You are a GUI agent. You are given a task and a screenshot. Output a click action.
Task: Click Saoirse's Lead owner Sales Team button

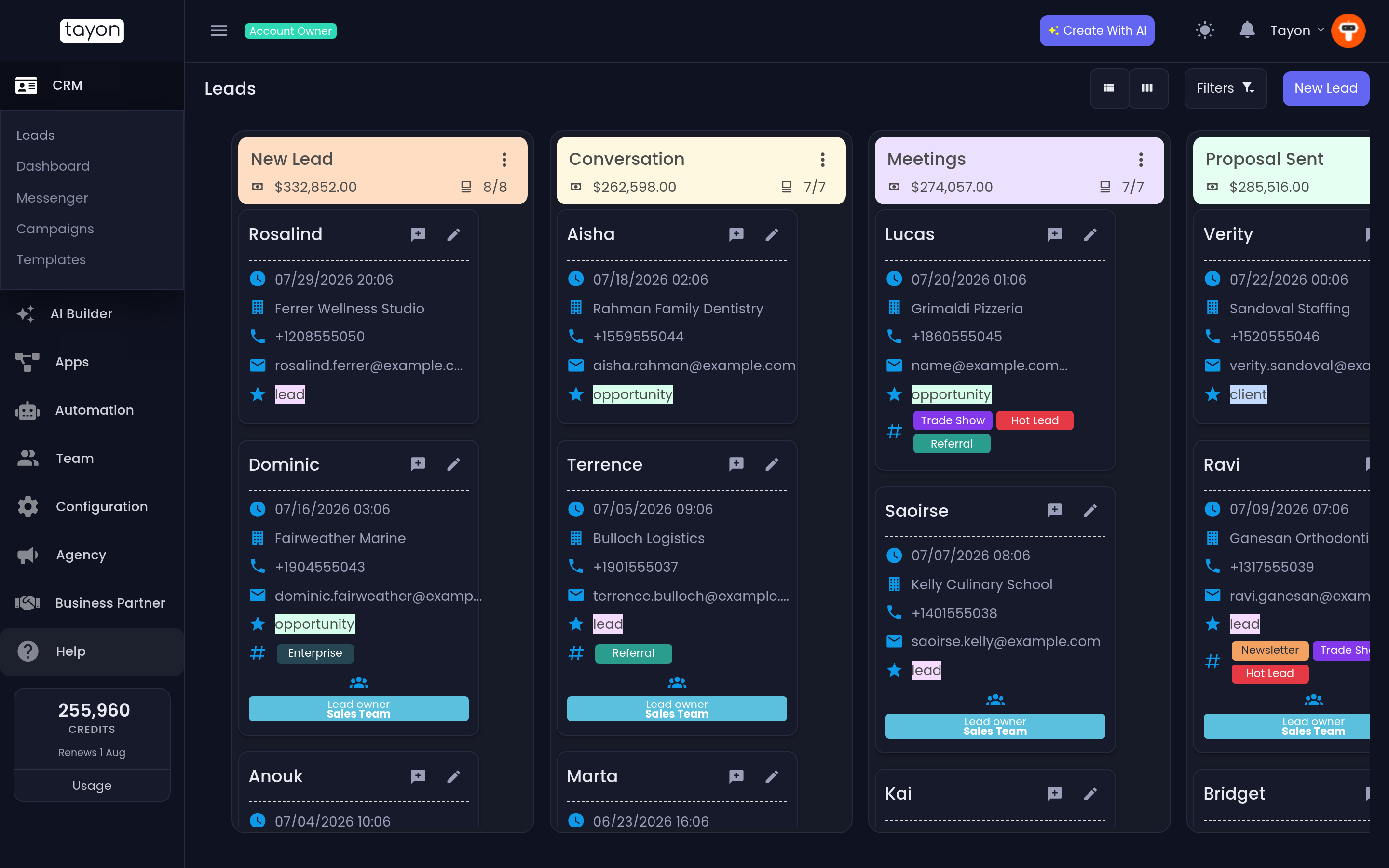coord(994,726)
